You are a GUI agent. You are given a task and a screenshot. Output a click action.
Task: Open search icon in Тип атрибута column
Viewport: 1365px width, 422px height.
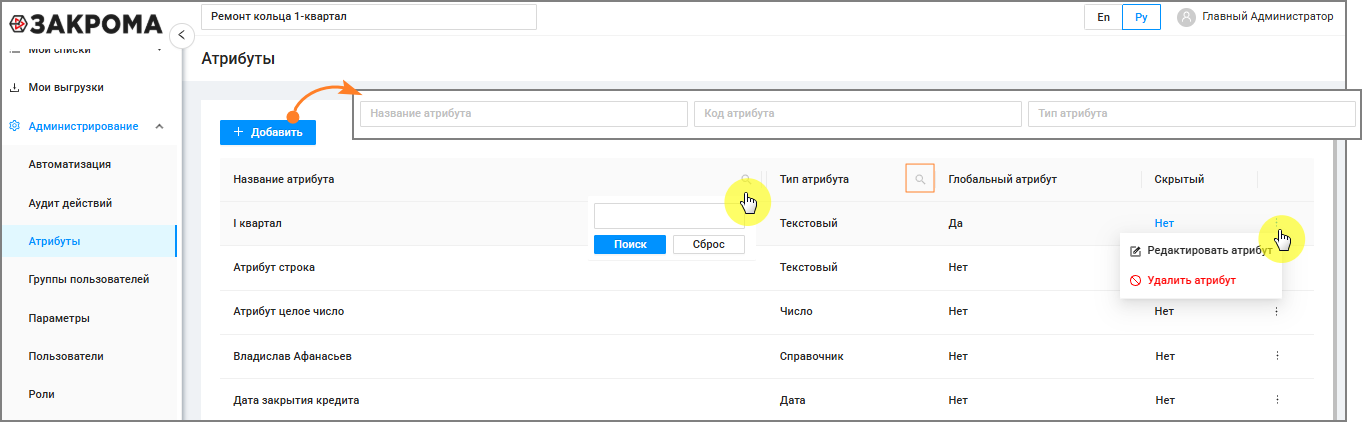pos(920,179)
